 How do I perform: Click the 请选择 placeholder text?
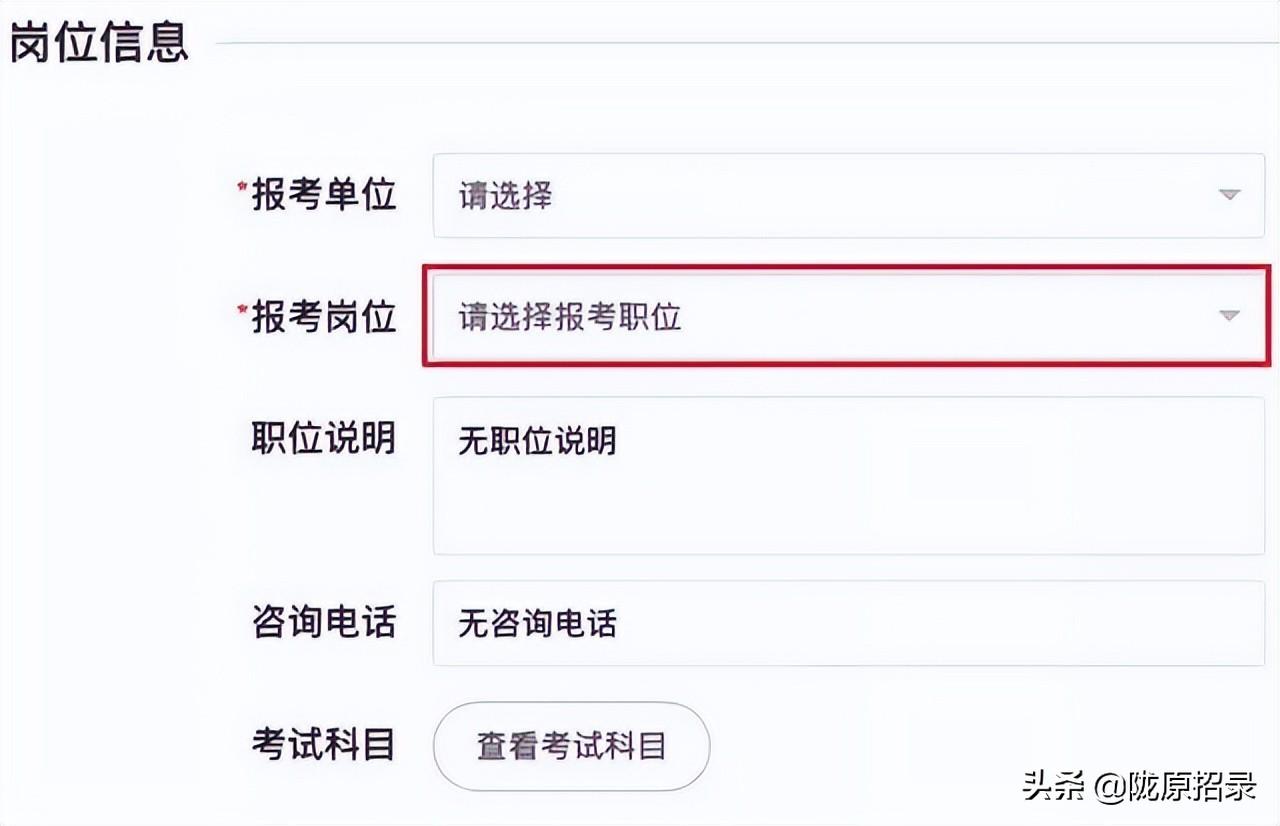(505, 196)
